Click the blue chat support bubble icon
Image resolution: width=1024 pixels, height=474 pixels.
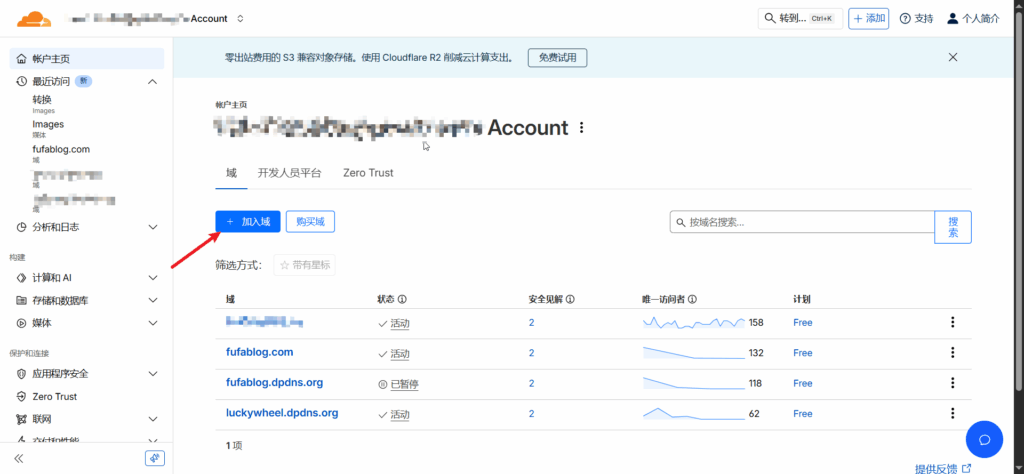click(984, 439)
